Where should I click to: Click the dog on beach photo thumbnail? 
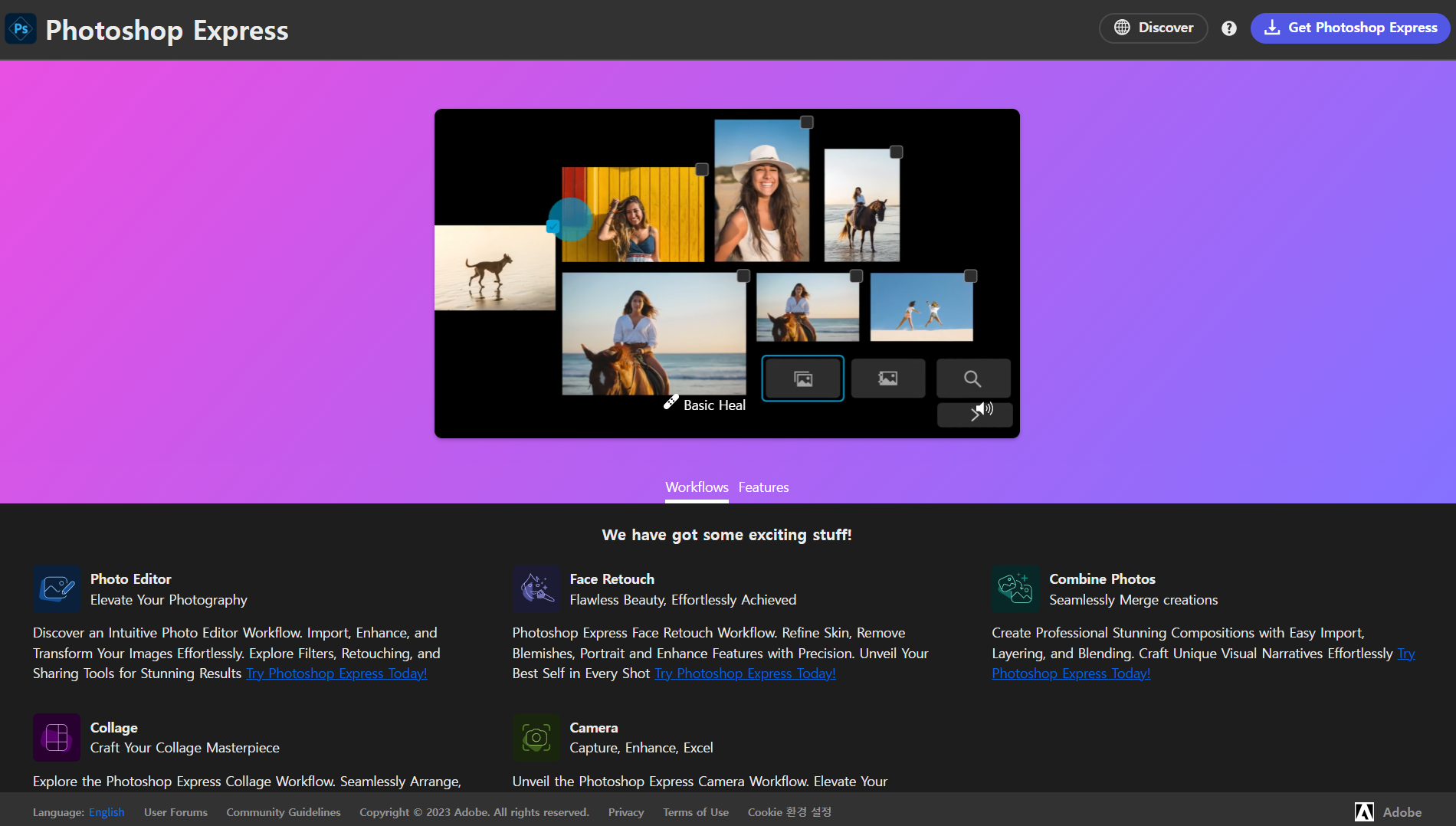pyautogui.click(x=494, y=267)
